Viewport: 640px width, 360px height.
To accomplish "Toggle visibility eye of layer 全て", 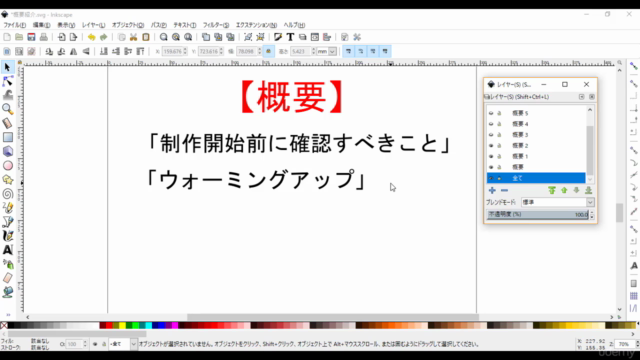I will coord(491,178).
